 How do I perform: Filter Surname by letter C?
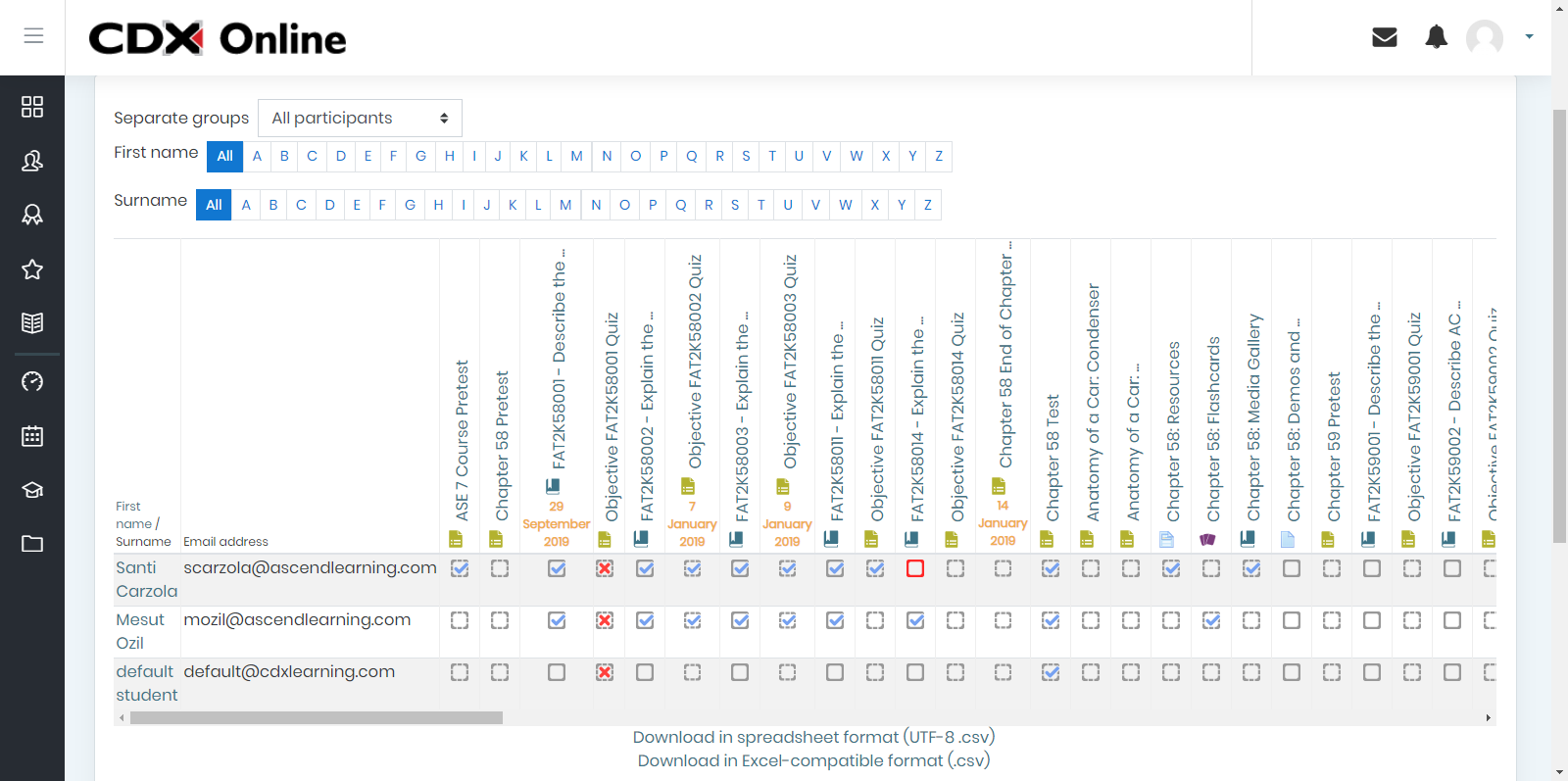coord(301,205)
